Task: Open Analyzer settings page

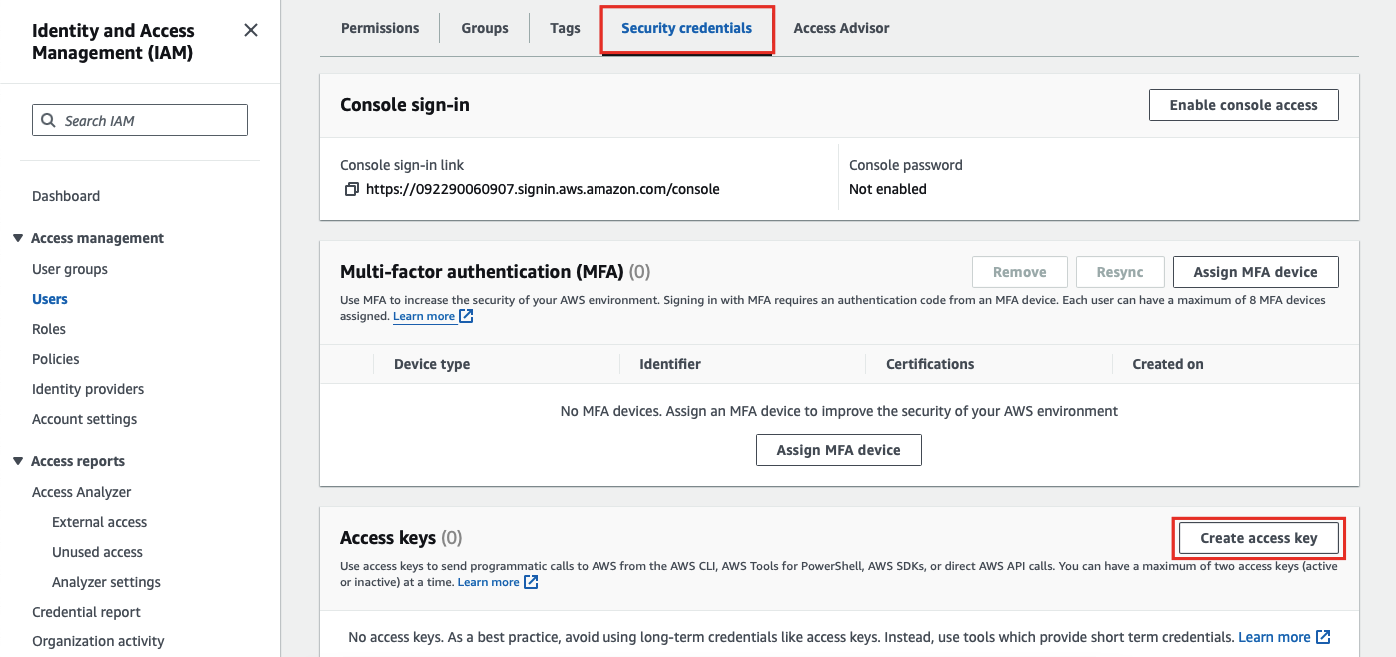Action: click(x=107, y=582)
